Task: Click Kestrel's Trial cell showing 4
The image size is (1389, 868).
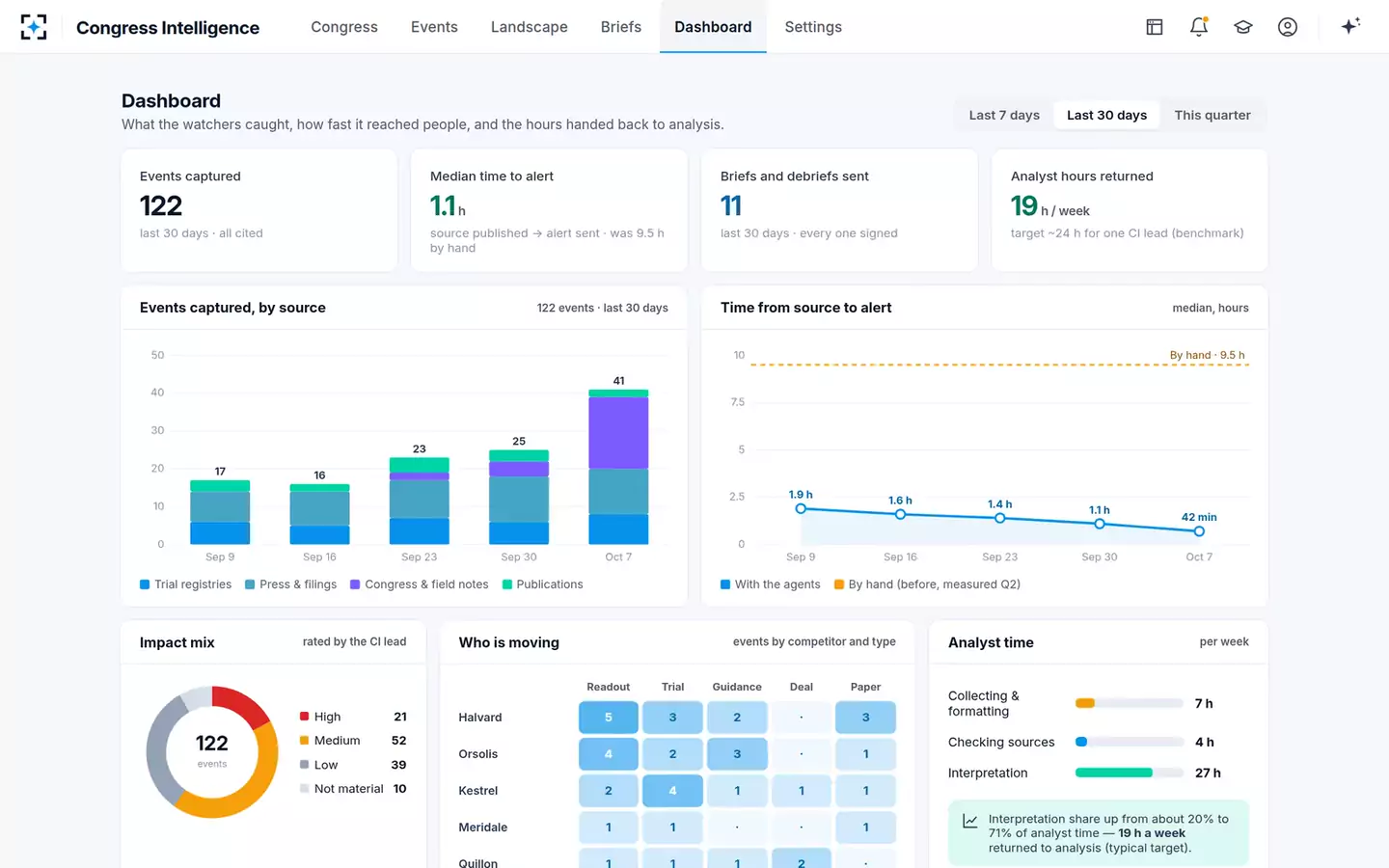Action: click(673, 791)
